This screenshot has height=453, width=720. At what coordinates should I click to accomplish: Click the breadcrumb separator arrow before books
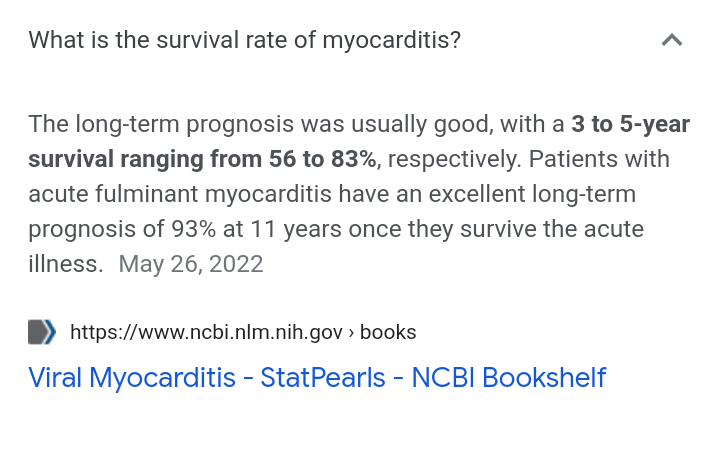point(351,333)
